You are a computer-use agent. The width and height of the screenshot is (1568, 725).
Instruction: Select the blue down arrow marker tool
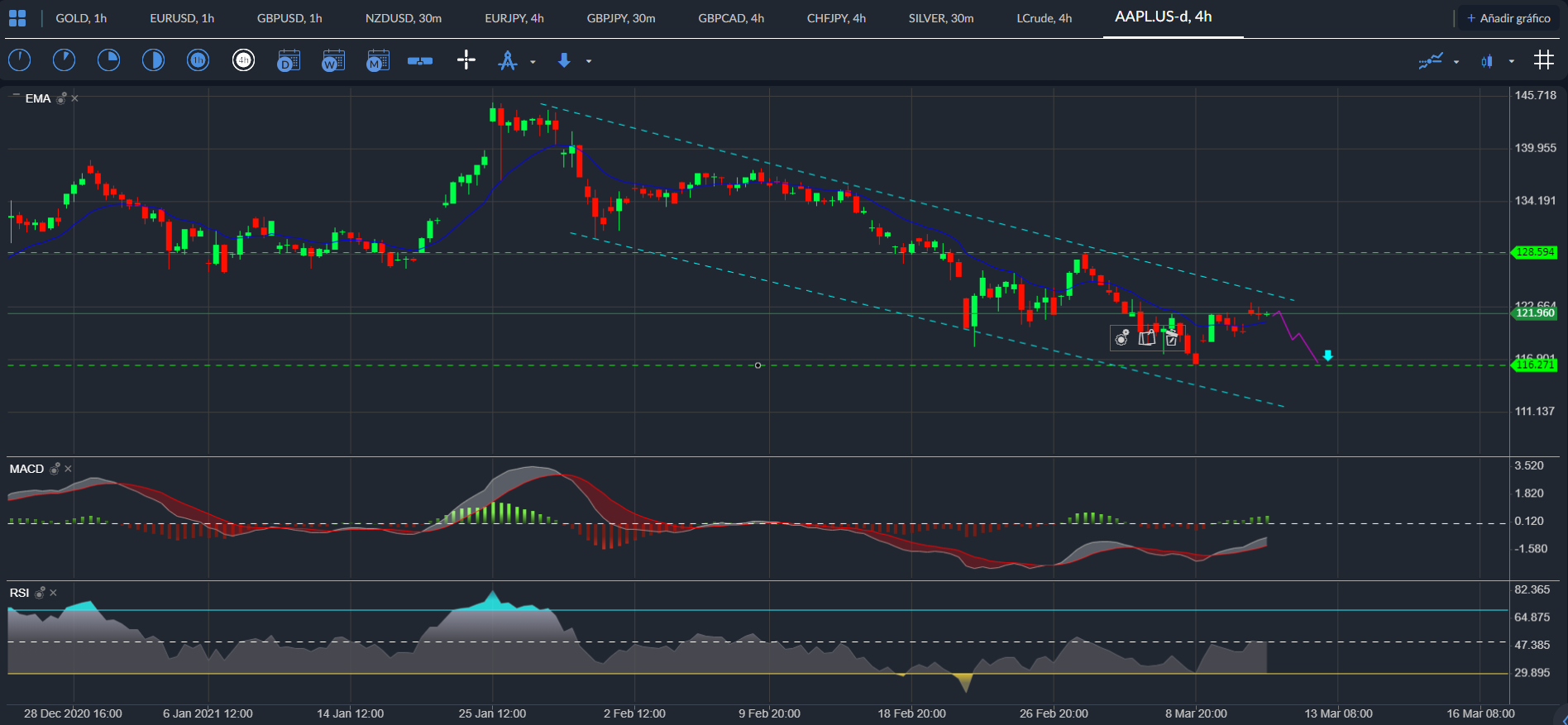pos(564,60)
